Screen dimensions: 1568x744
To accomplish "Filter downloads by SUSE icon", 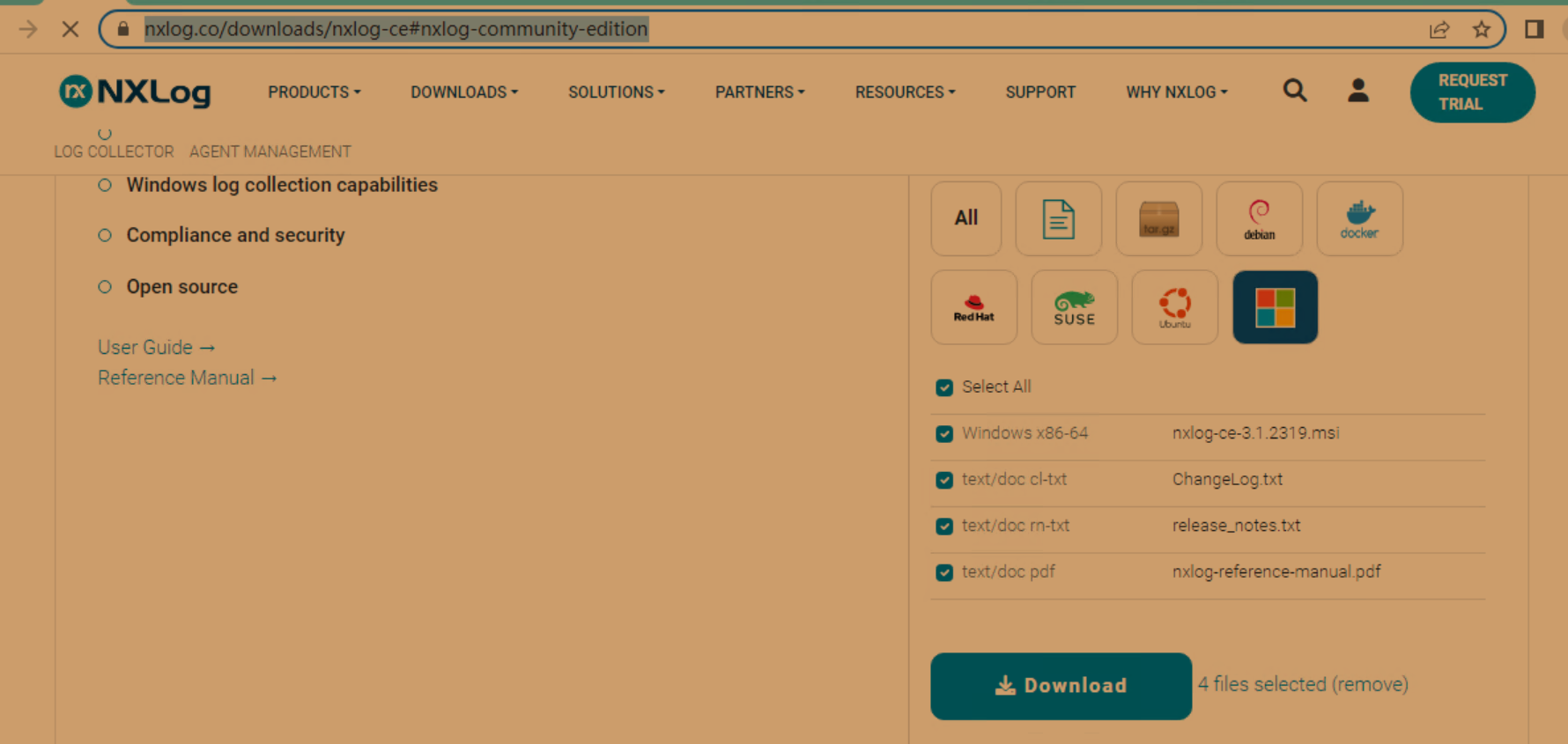I will [x=1074, y=307].
